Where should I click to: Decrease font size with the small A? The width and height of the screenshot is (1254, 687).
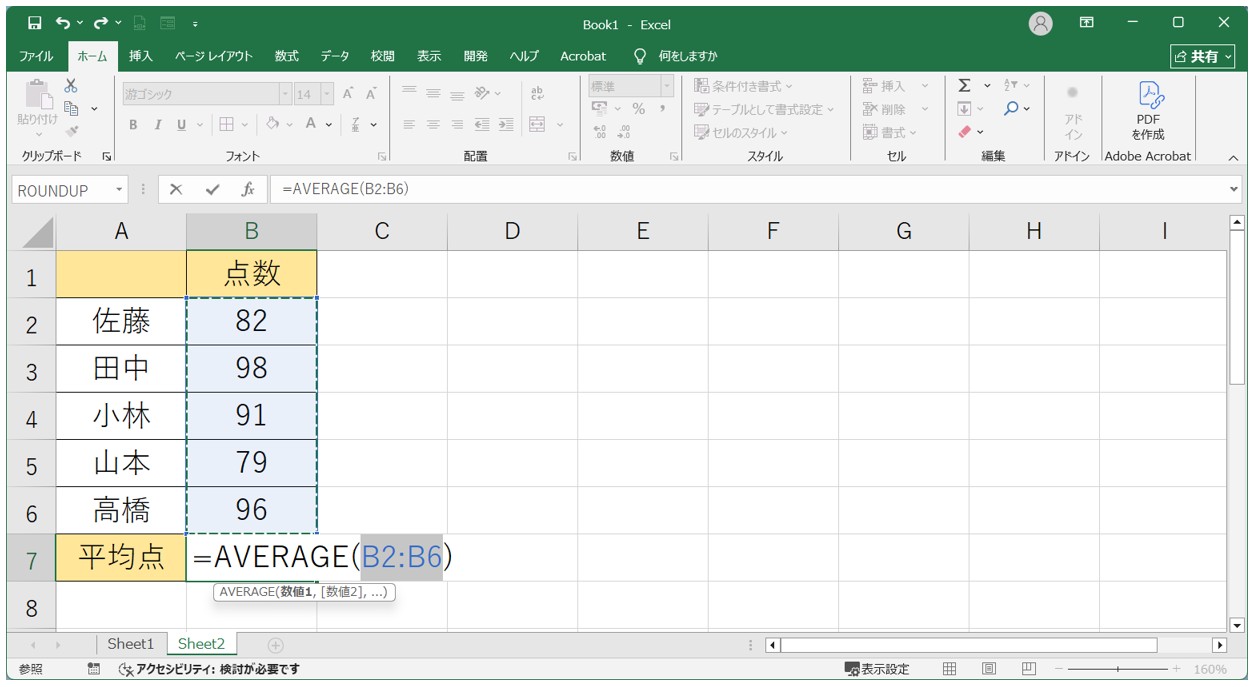click(x=371, y=94)
